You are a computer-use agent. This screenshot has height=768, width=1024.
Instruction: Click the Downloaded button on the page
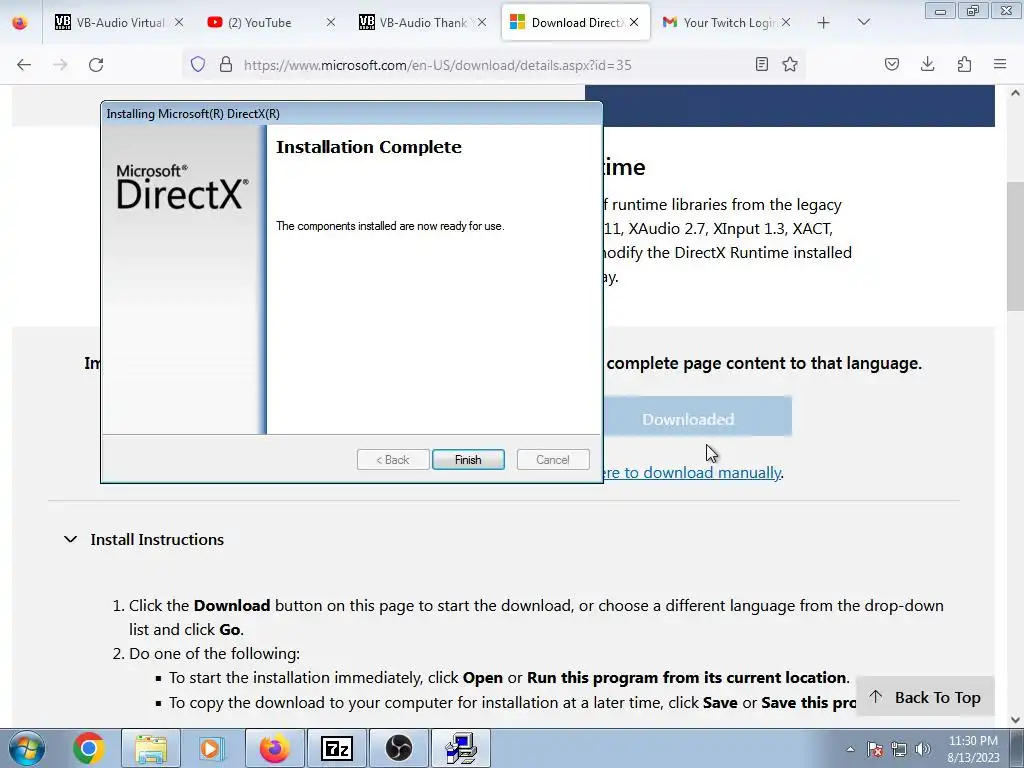click(697, 419)
